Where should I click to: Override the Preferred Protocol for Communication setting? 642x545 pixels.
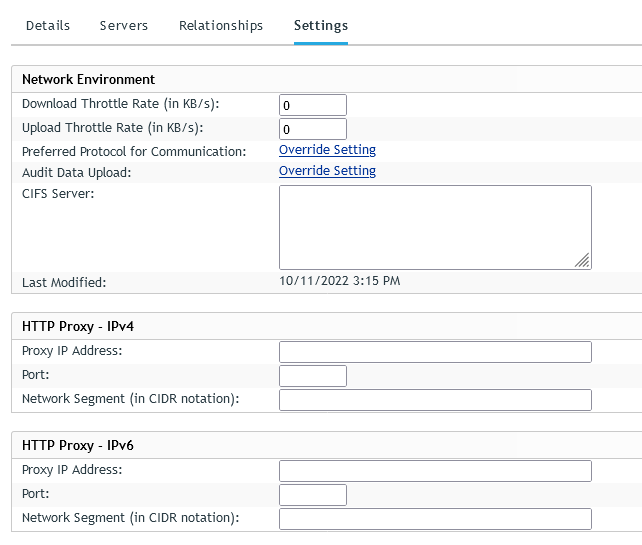(x=327, y=150)
